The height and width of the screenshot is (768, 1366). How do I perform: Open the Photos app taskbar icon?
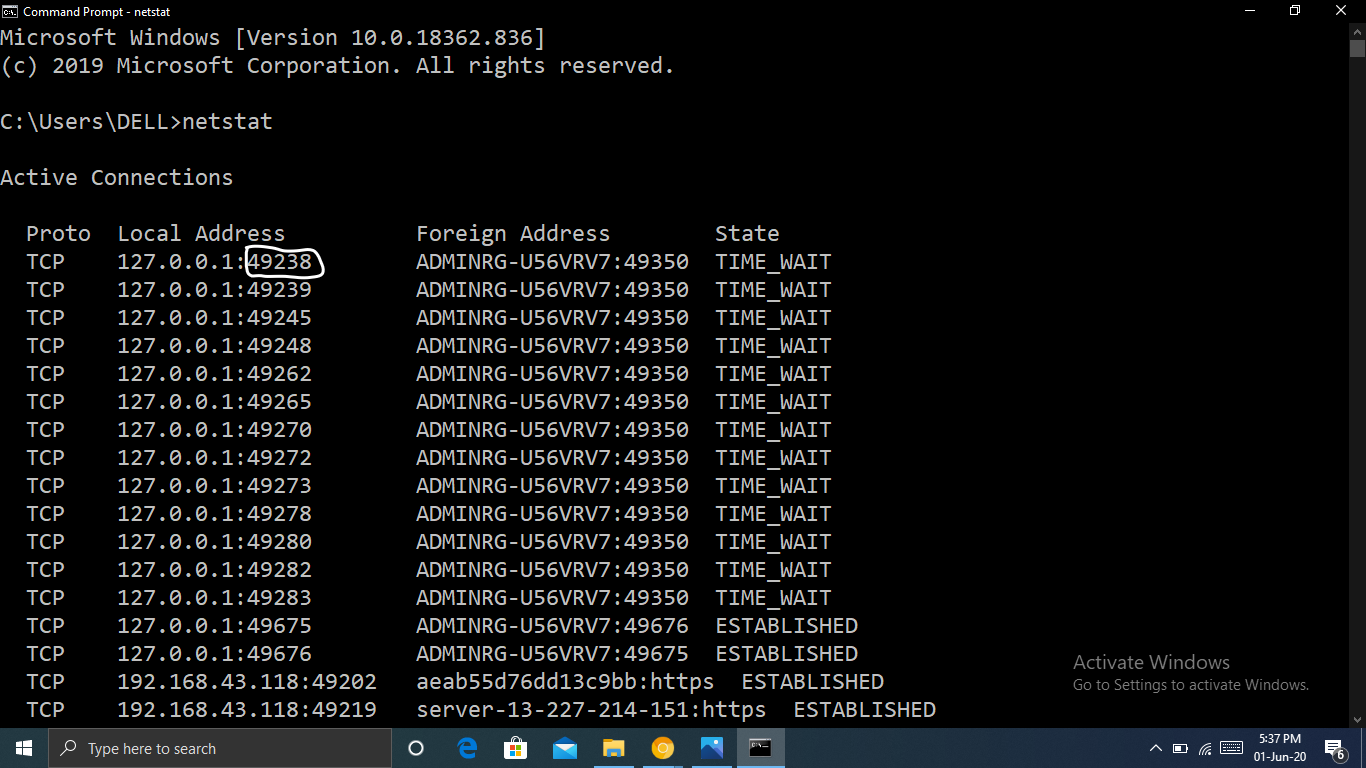click(712, 748)
